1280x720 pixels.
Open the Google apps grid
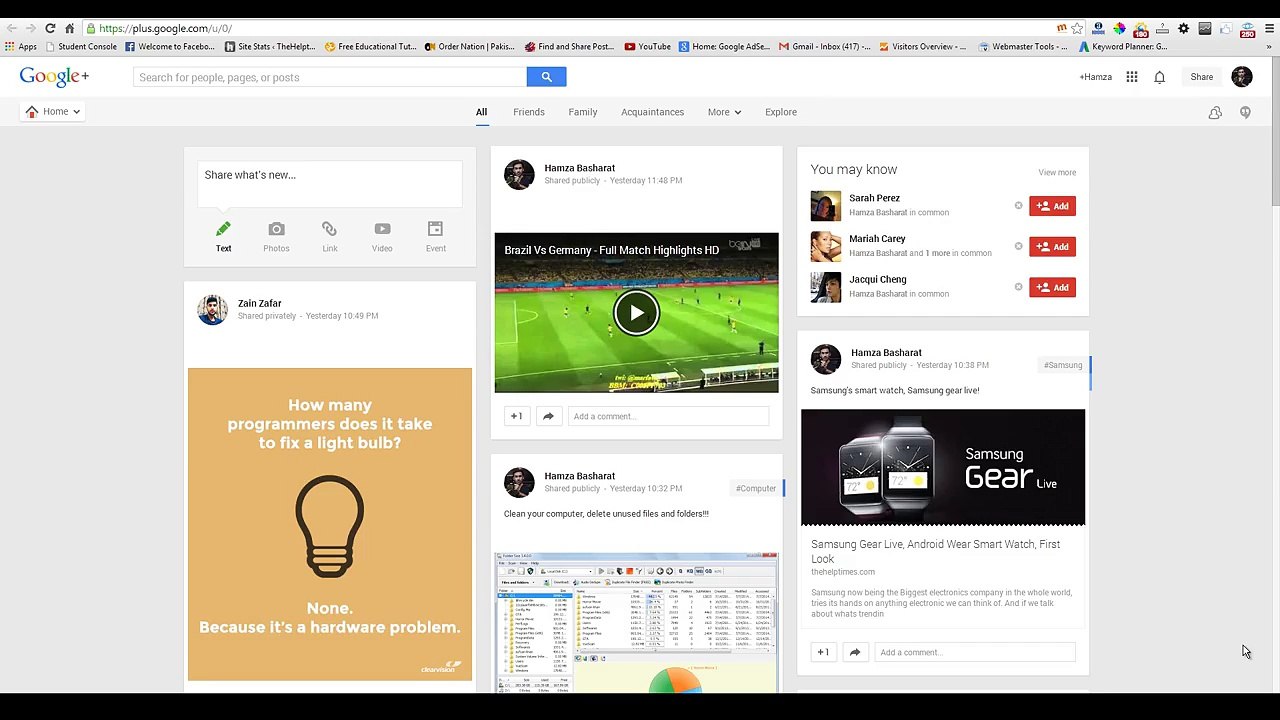[1132, 77]
